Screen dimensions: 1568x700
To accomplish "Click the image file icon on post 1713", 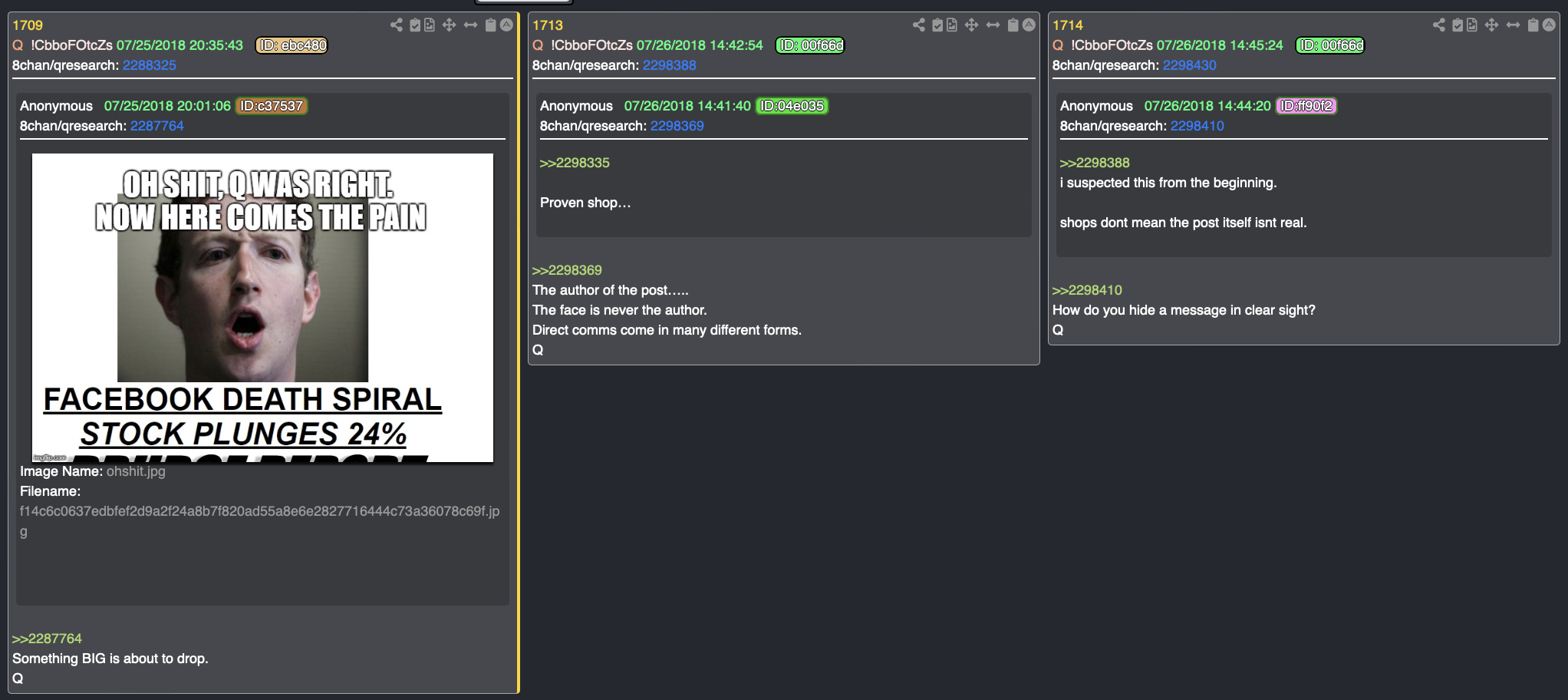I will coord(952,25).
